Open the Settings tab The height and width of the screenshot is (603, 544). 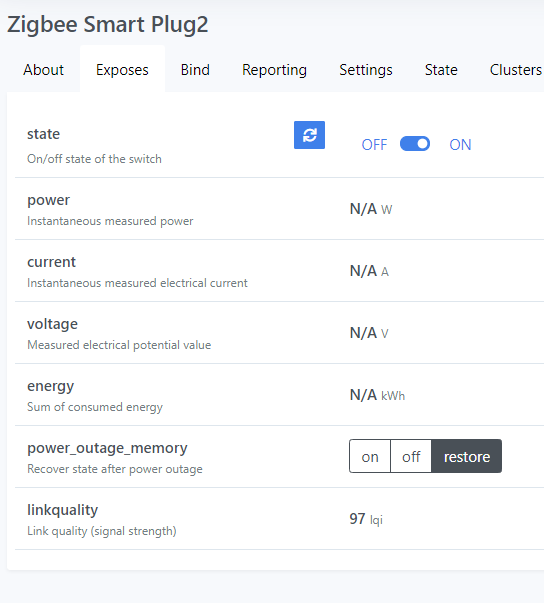coord(366,70)
